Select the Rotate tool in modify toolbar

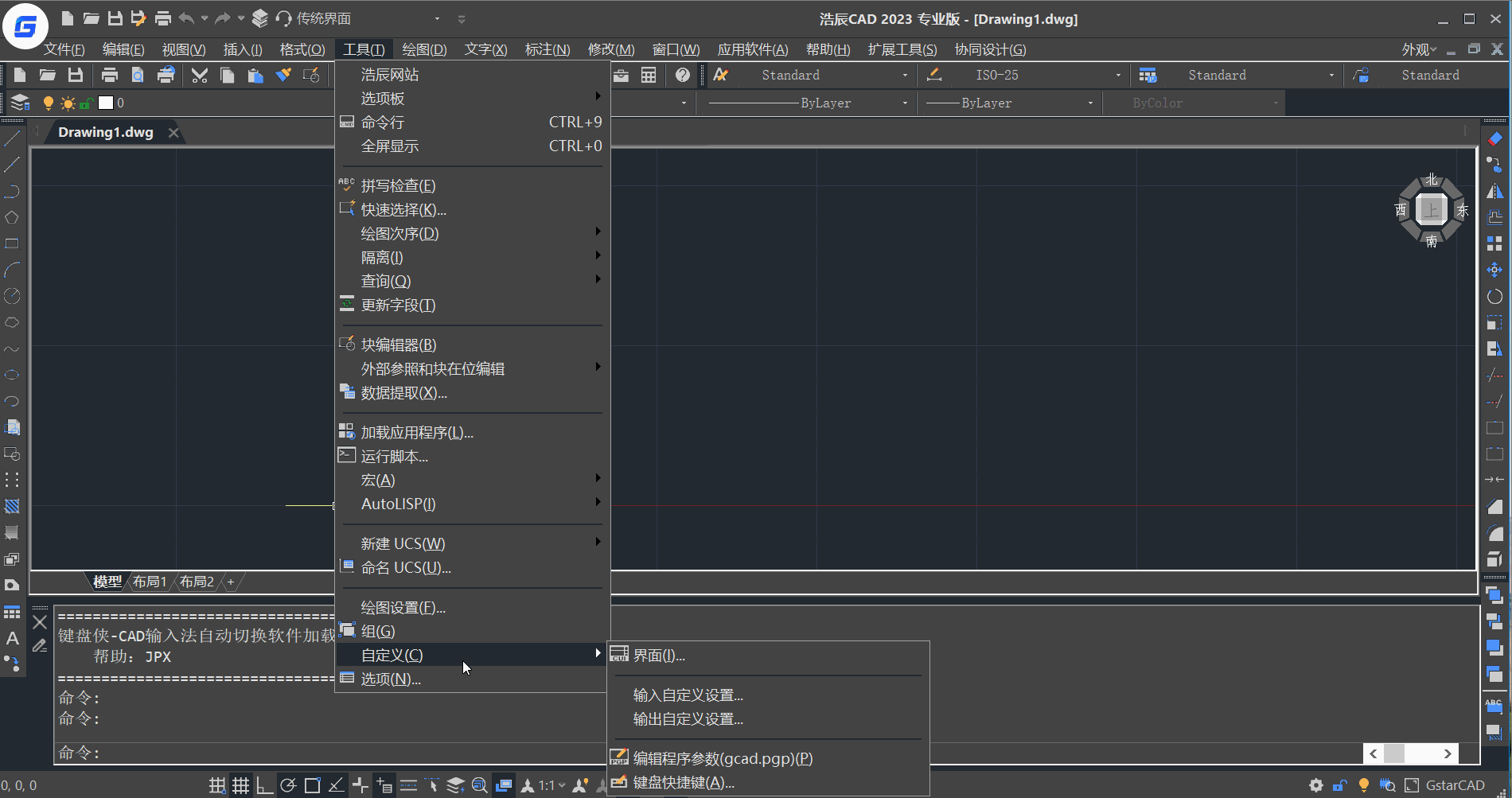pyautogui.click(x=1494, y=296)
